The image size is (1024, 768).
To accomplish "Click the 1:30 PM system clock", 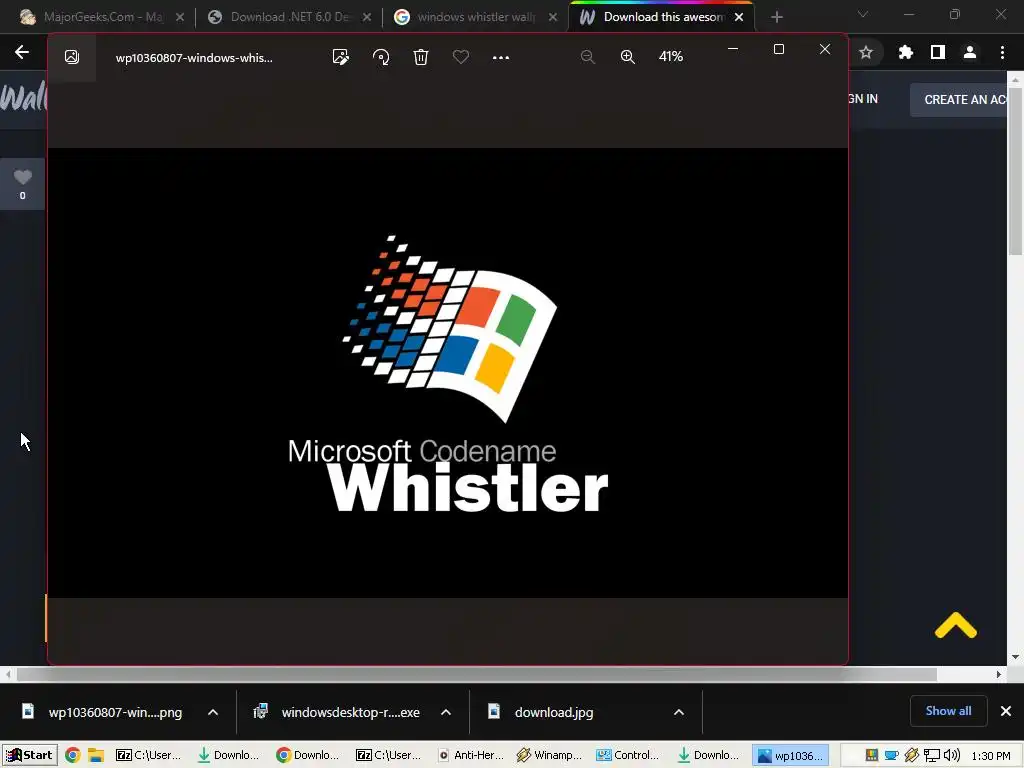I will 991,756.
